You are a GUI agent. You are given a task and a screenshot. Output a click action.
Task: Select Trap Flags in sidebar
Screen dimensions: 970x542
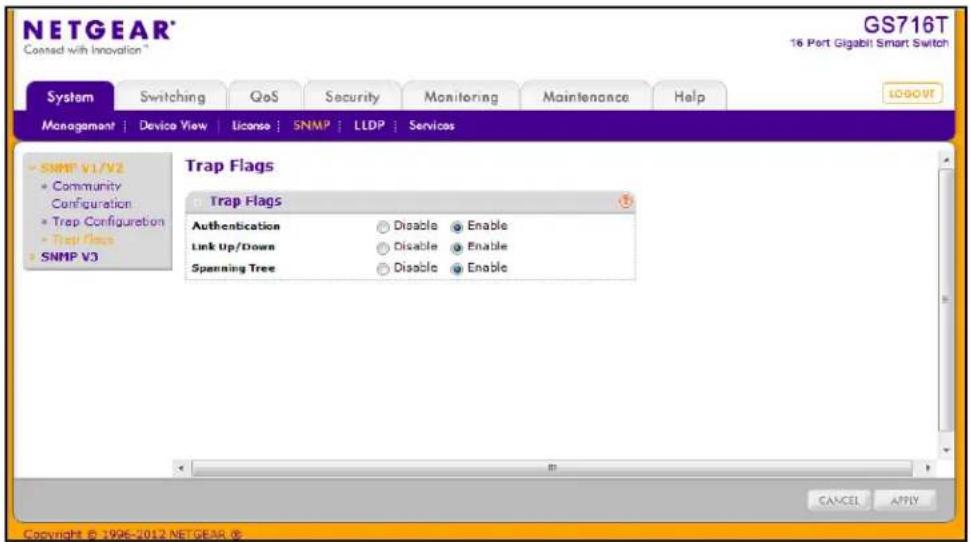(x=83, y=239)
